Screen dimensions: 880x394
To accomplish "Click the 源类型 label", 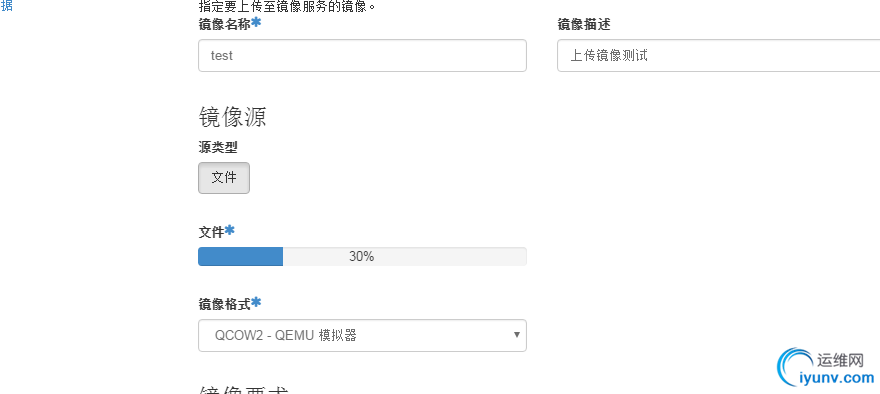I will (218, 147).
